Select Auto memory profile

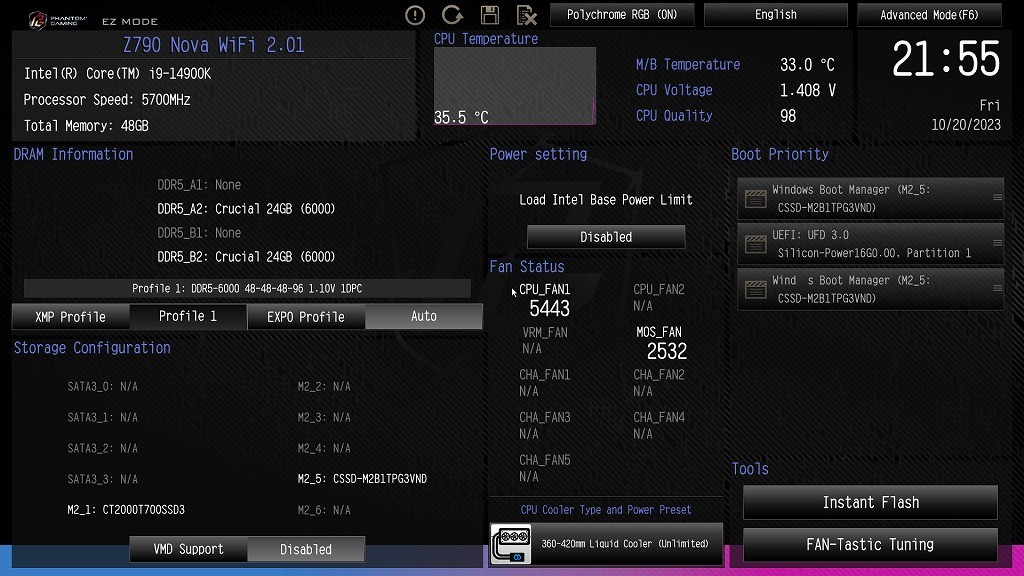click(424, 317)
